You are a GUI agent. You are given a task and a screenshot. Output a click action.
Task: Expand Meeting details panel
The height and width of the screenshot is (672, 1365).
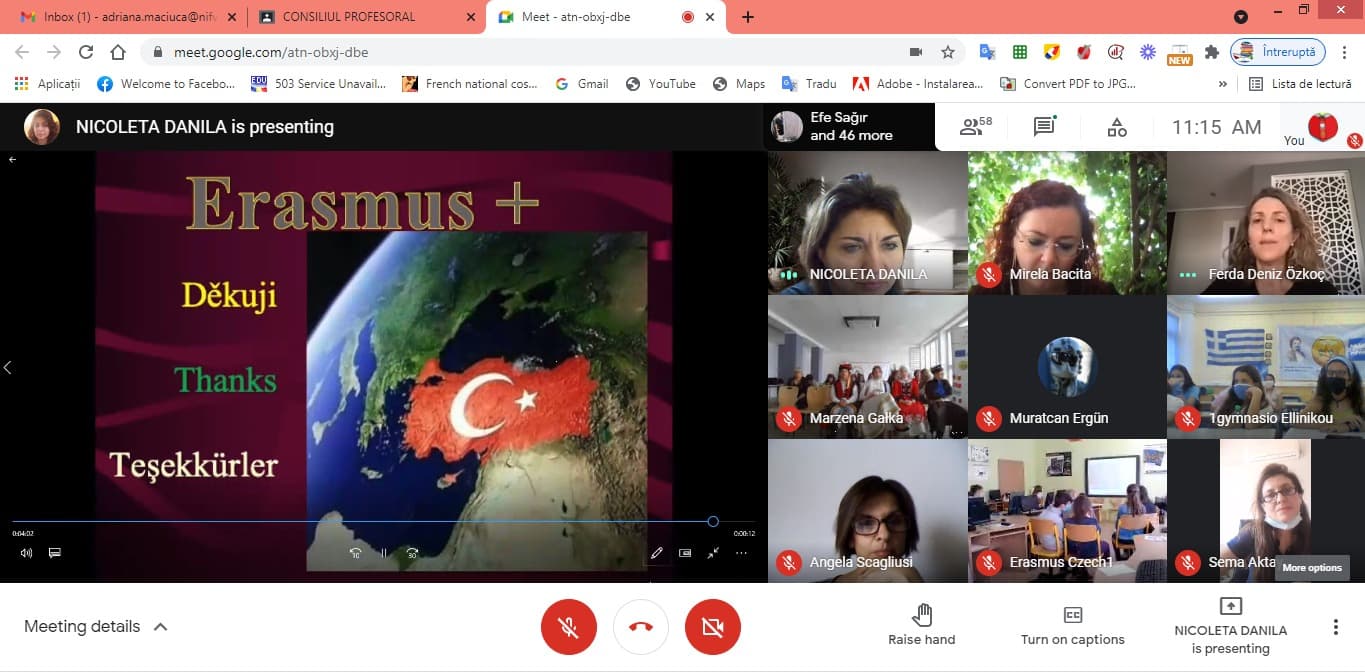point(96,627)
